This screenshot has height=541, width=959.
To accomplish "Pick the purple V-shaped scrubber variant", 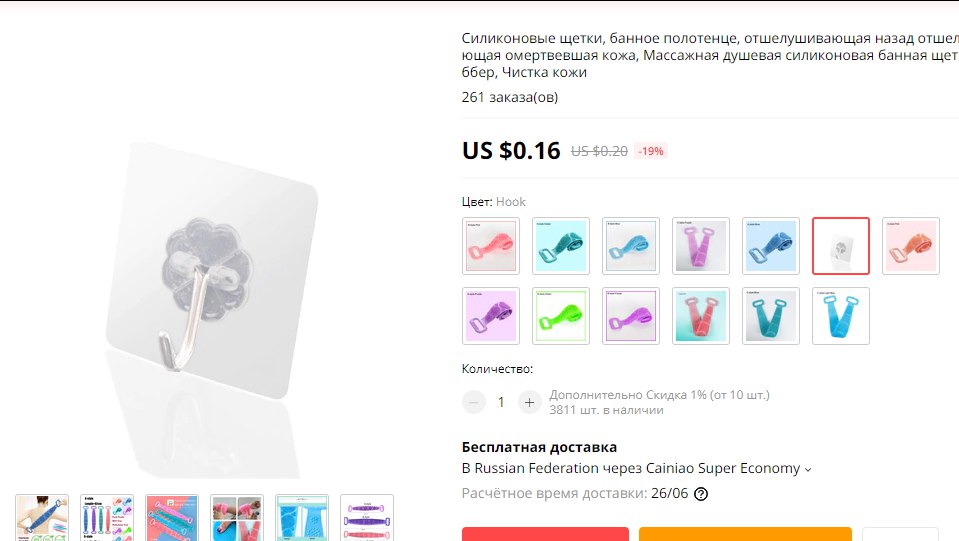I will click(x=701, y=246).
